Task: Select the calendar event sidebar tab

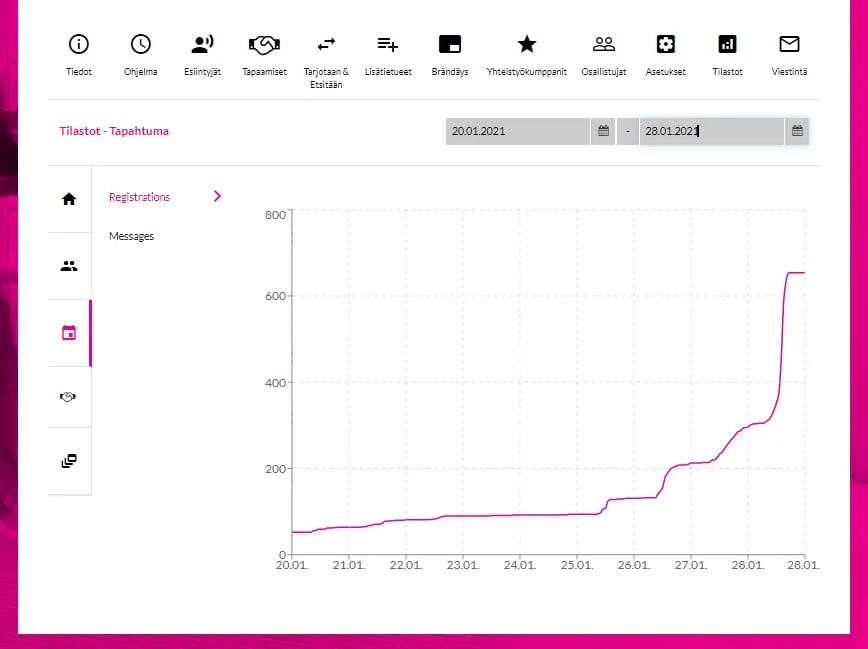Action: point(69,333)
